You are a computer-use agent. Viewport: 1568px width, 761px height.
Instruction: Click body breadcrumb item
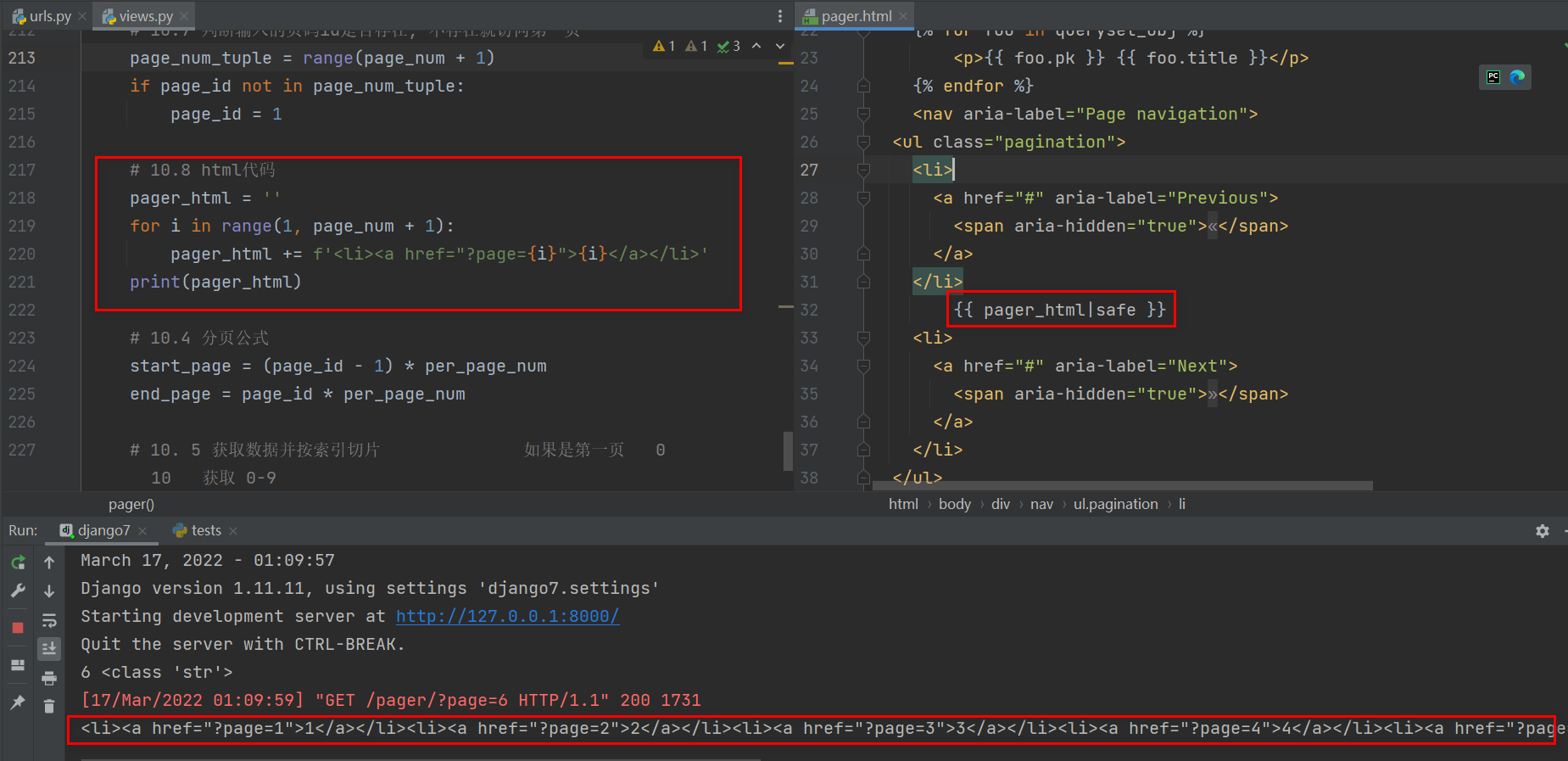[x=955, y=504]
